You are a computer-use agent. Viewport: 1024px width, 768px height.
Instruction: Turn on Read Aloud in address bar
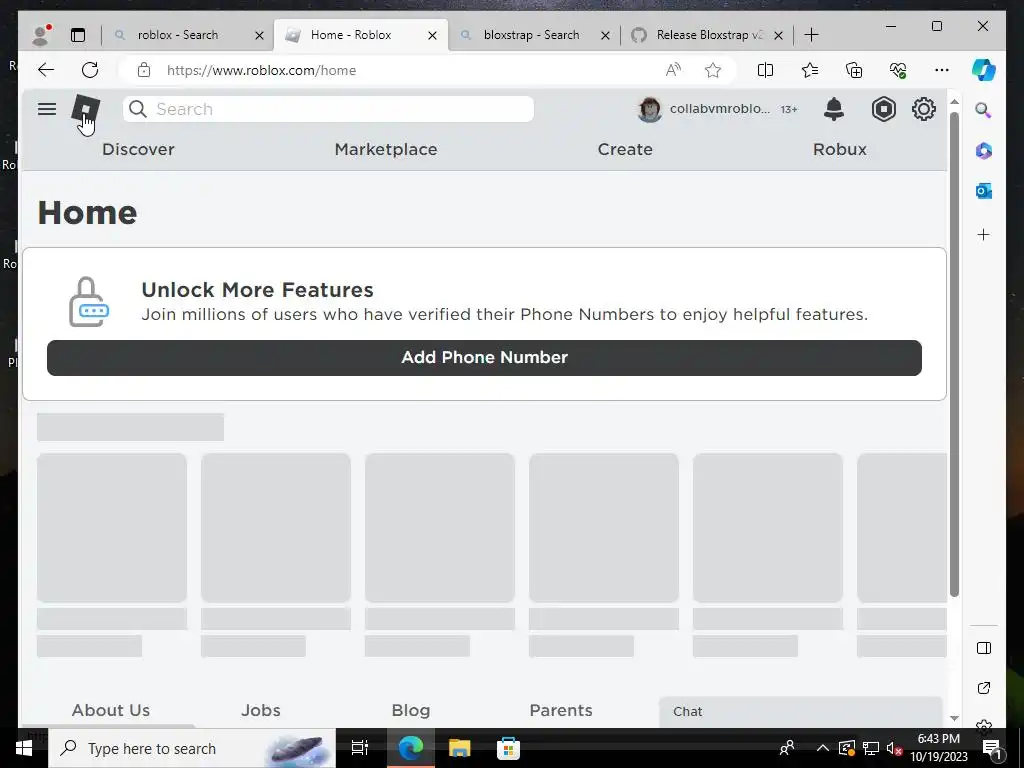[x=673, y=70]
